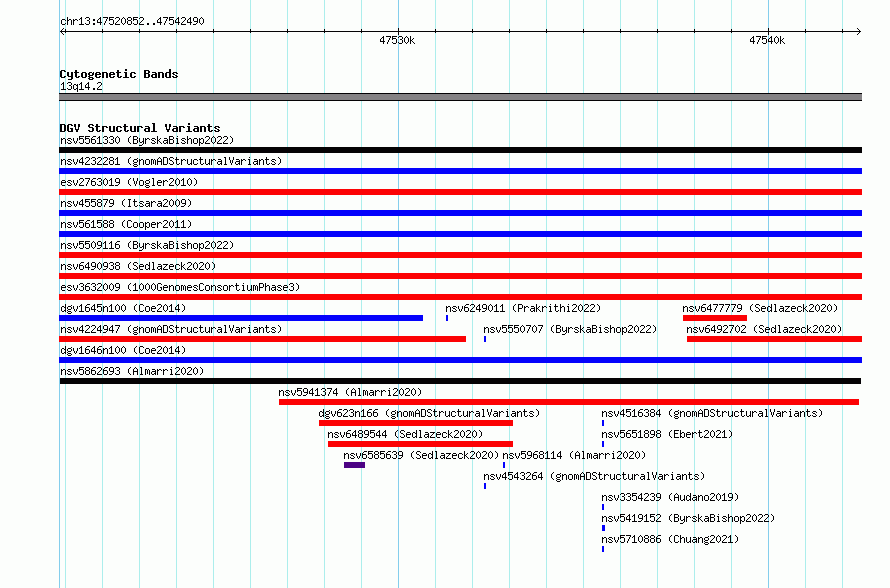Select the Cytogenetic Bands track title
This screenshot has height=588, width=890.
click(x=119, y=74)
